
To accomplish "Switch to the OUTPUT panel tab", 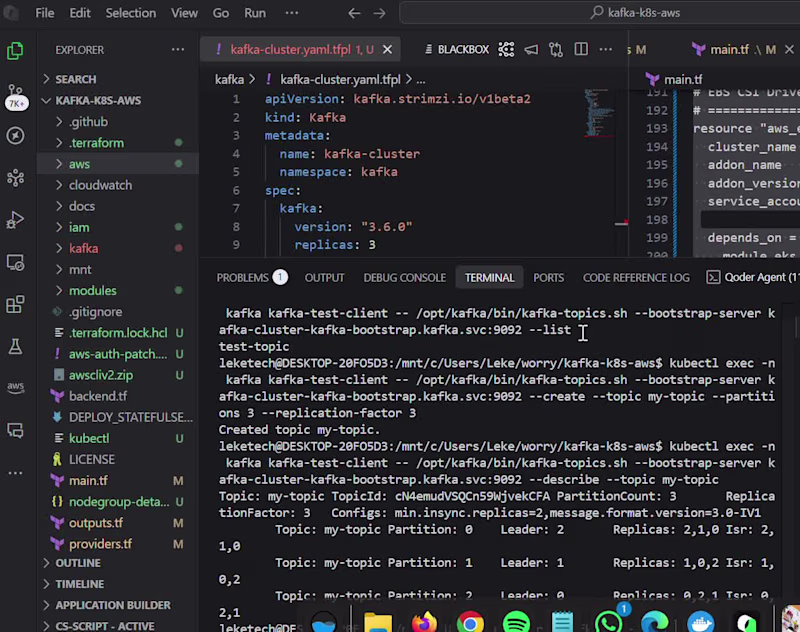I will coord(324,277).
